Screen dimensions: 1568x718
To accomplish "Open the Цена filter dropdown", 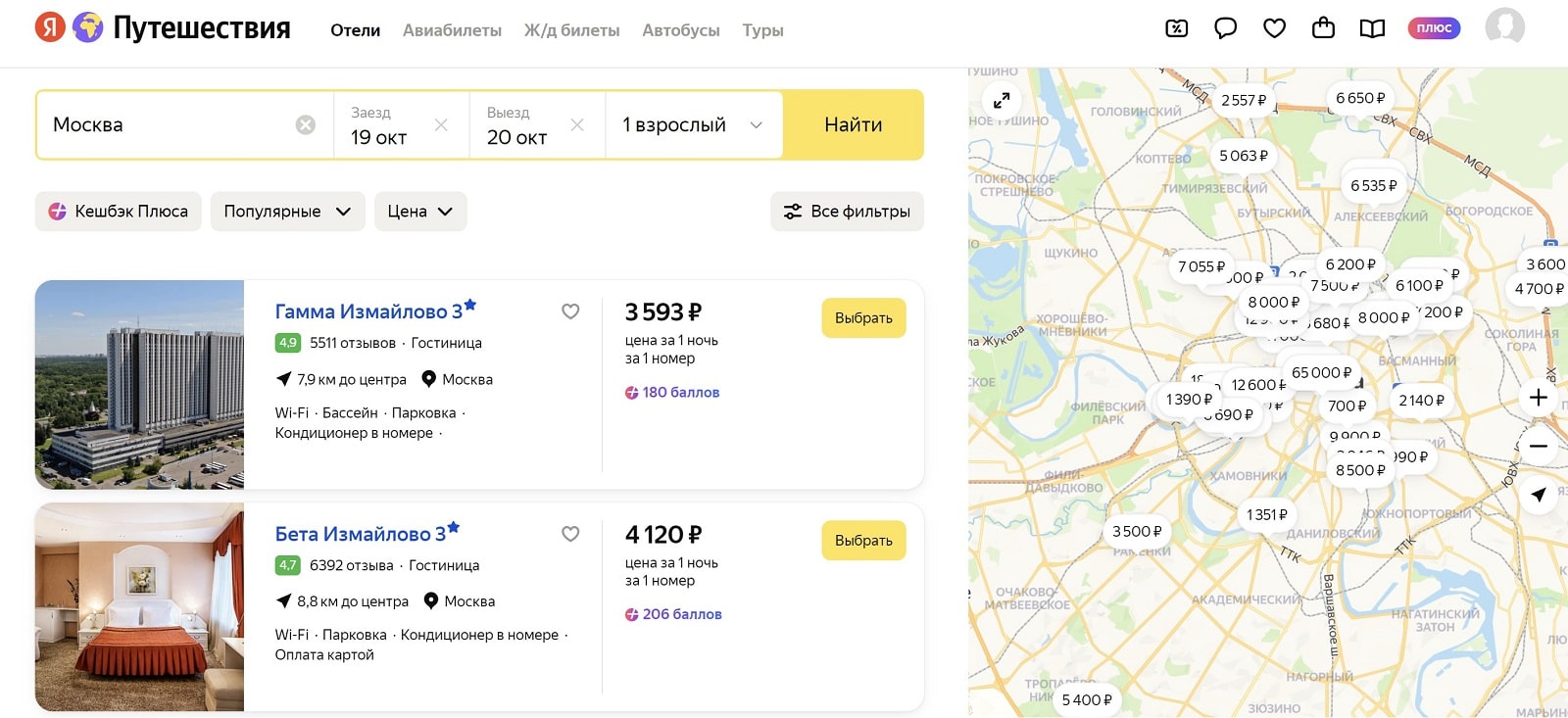I will pos(420,212).
